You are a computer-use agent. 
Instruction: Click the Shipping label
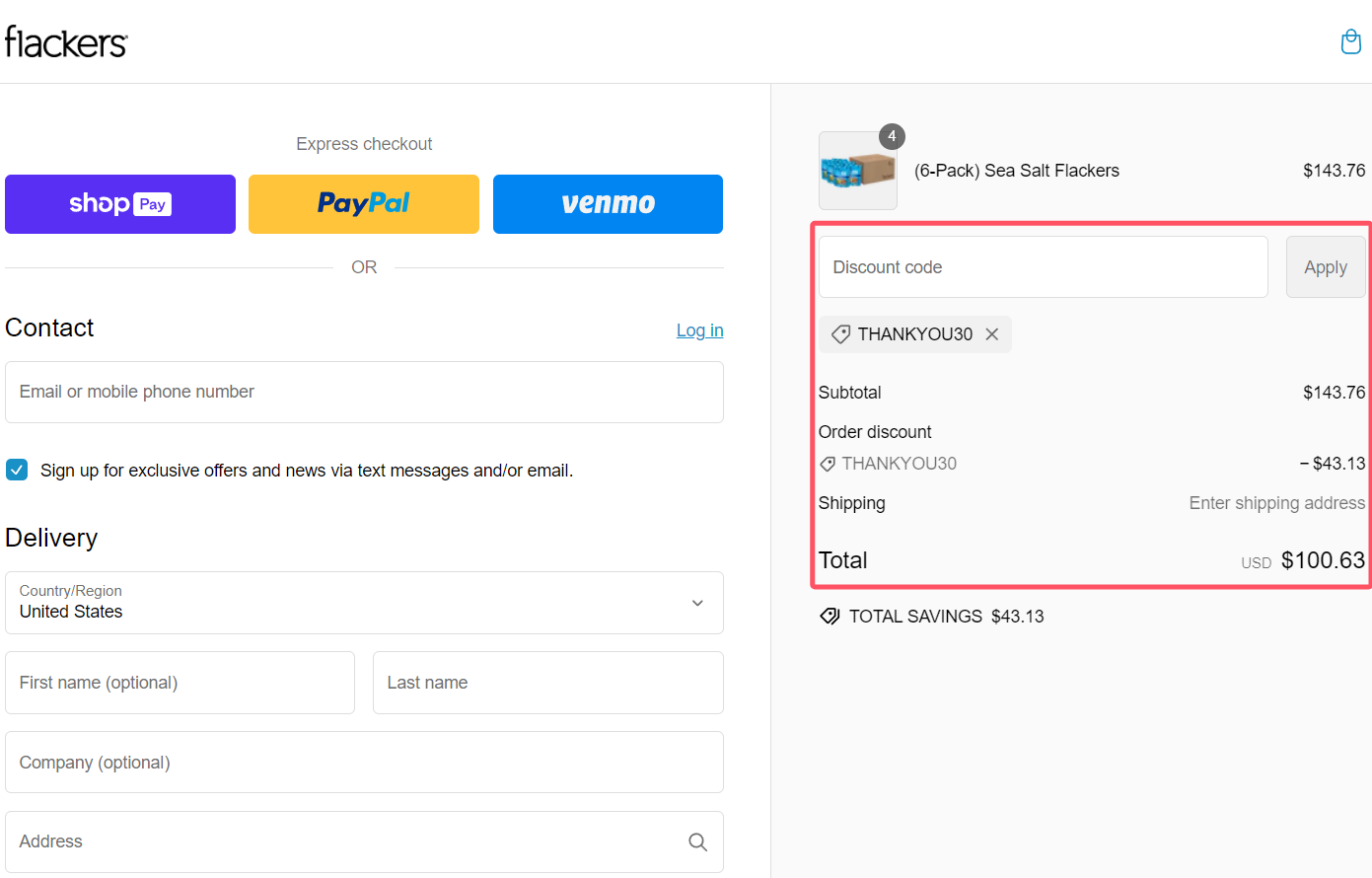point(852,503)
